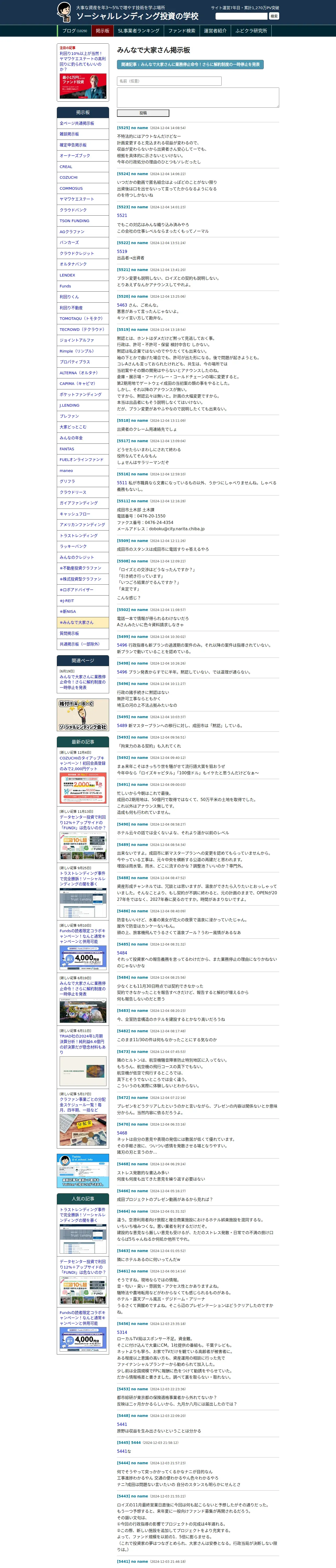Open the SL事業者ランキング tab
Viewport: 336px width, 1568px height.
pyautogui.click(x=138, y=30)
